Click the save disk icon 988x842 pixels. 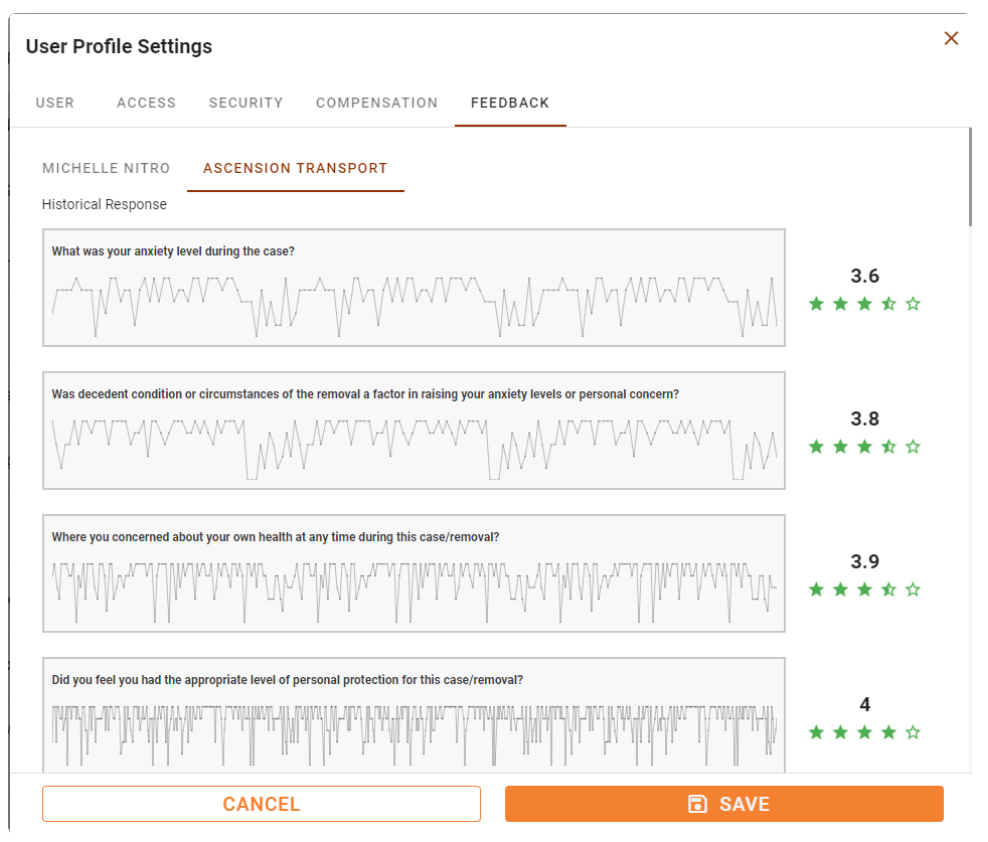[698, 804]
